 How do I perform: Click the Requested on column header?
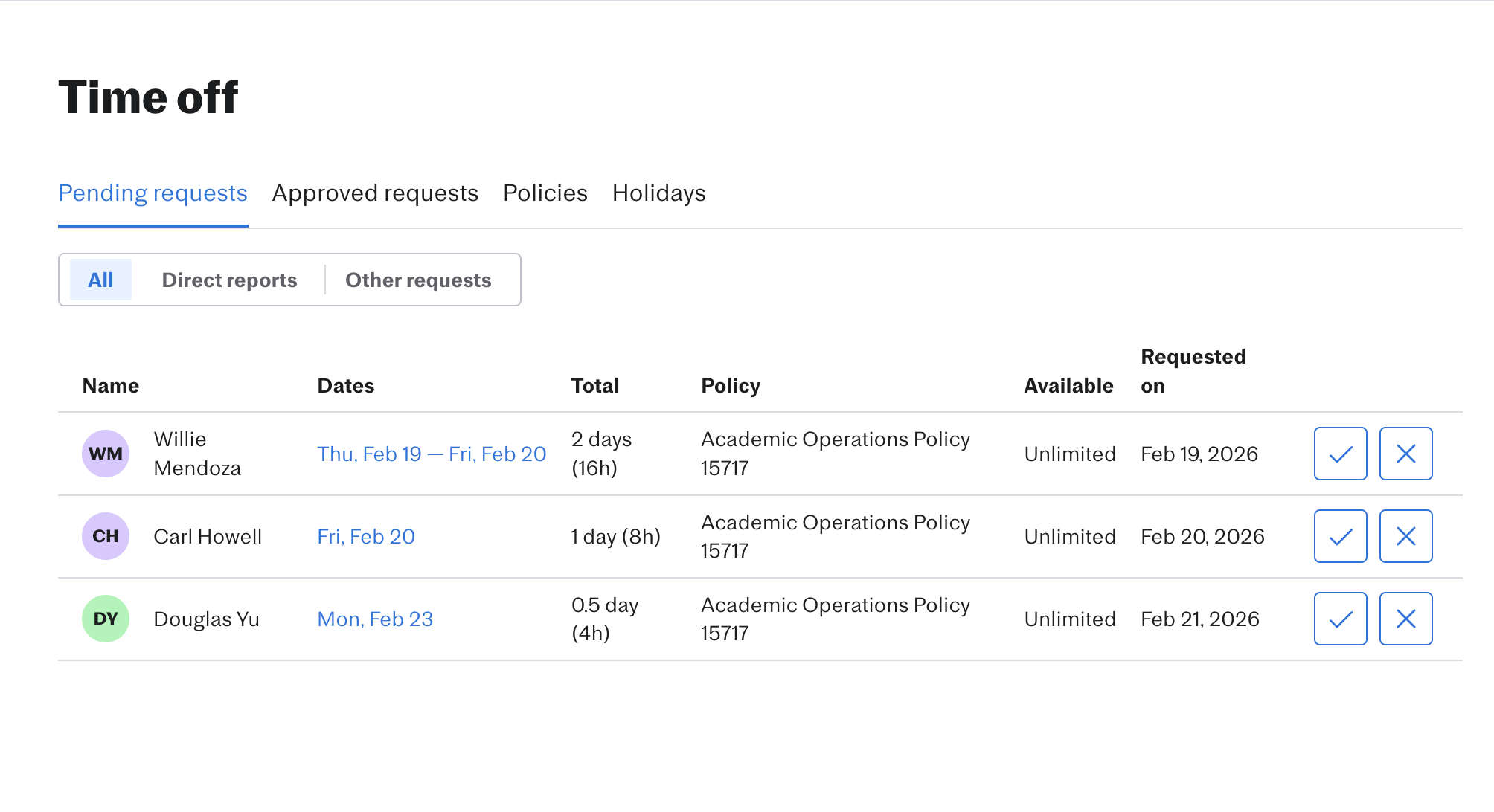1193,371
